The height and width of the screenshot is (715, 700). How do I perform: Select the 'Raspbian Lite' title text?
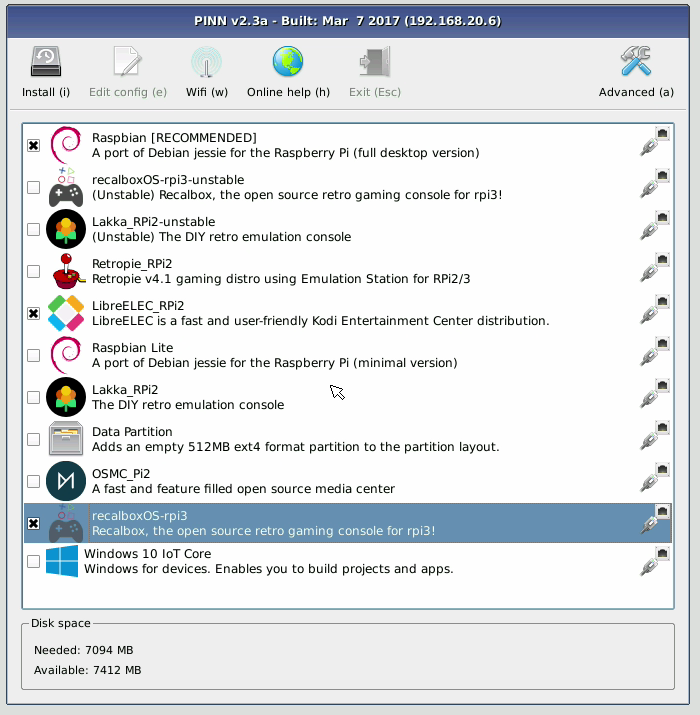point(132,347)
